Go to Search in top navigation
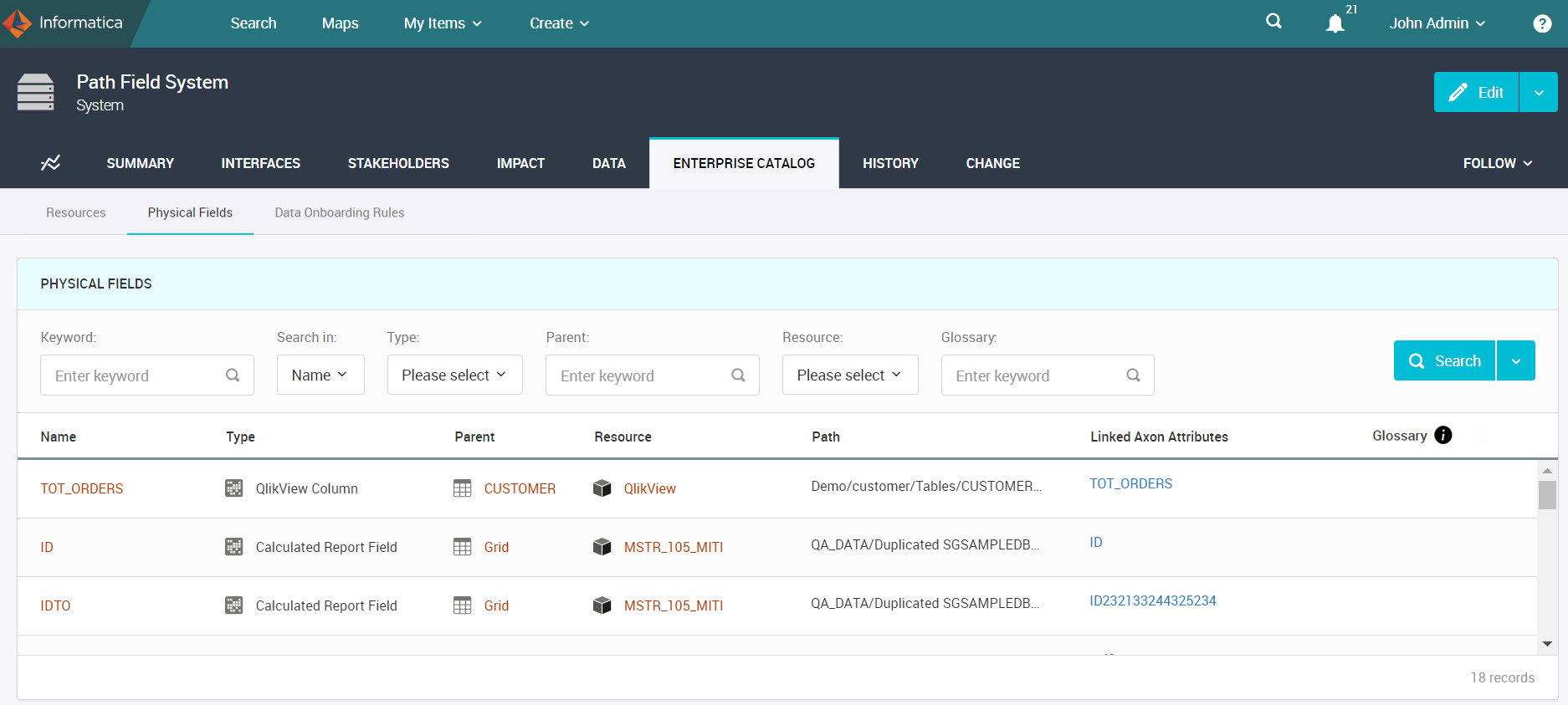This screenshot has width=1568, height=705. [254, 23]
